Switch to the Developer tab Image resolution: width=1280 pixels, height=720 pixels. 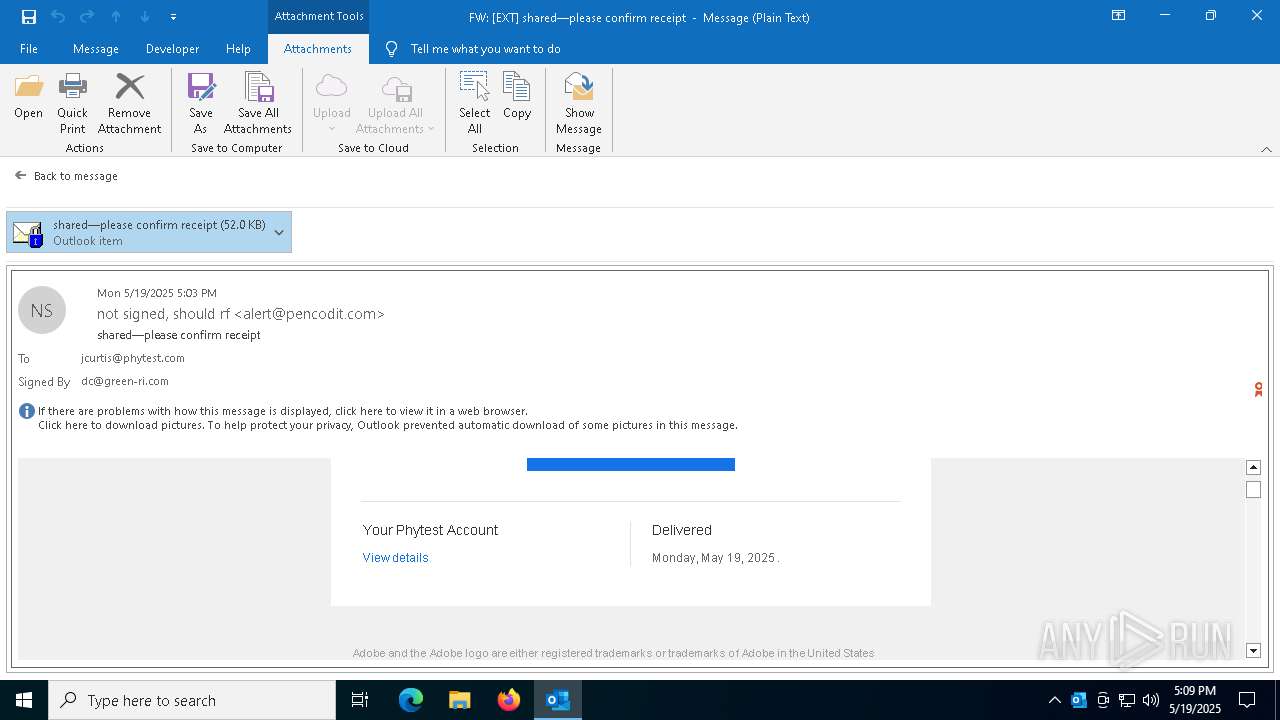(172, 49)
